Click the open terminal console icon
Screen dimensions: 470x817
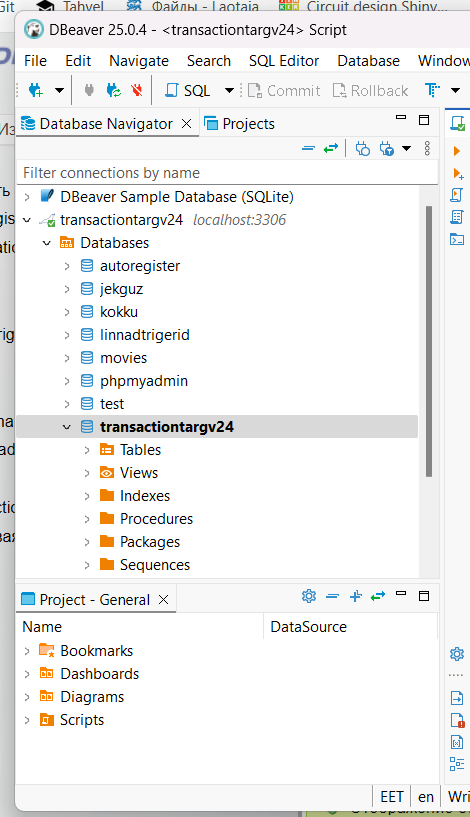[x=457, y=239]
